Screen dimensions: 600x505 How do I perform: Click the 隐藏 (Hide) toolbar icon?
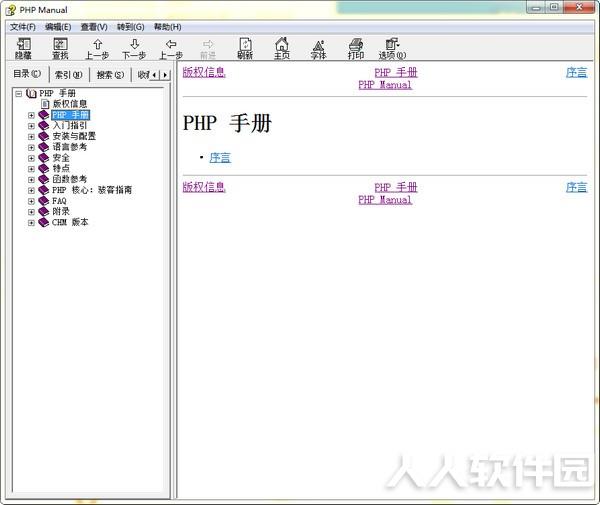[x=23, y=48]
